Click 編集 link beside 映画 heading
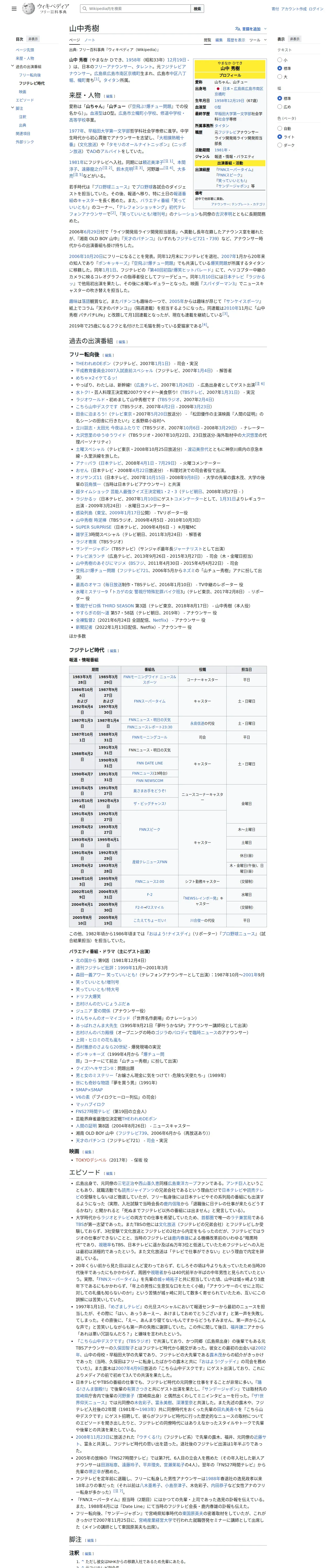336x1568 pixels. (88, 1152)
